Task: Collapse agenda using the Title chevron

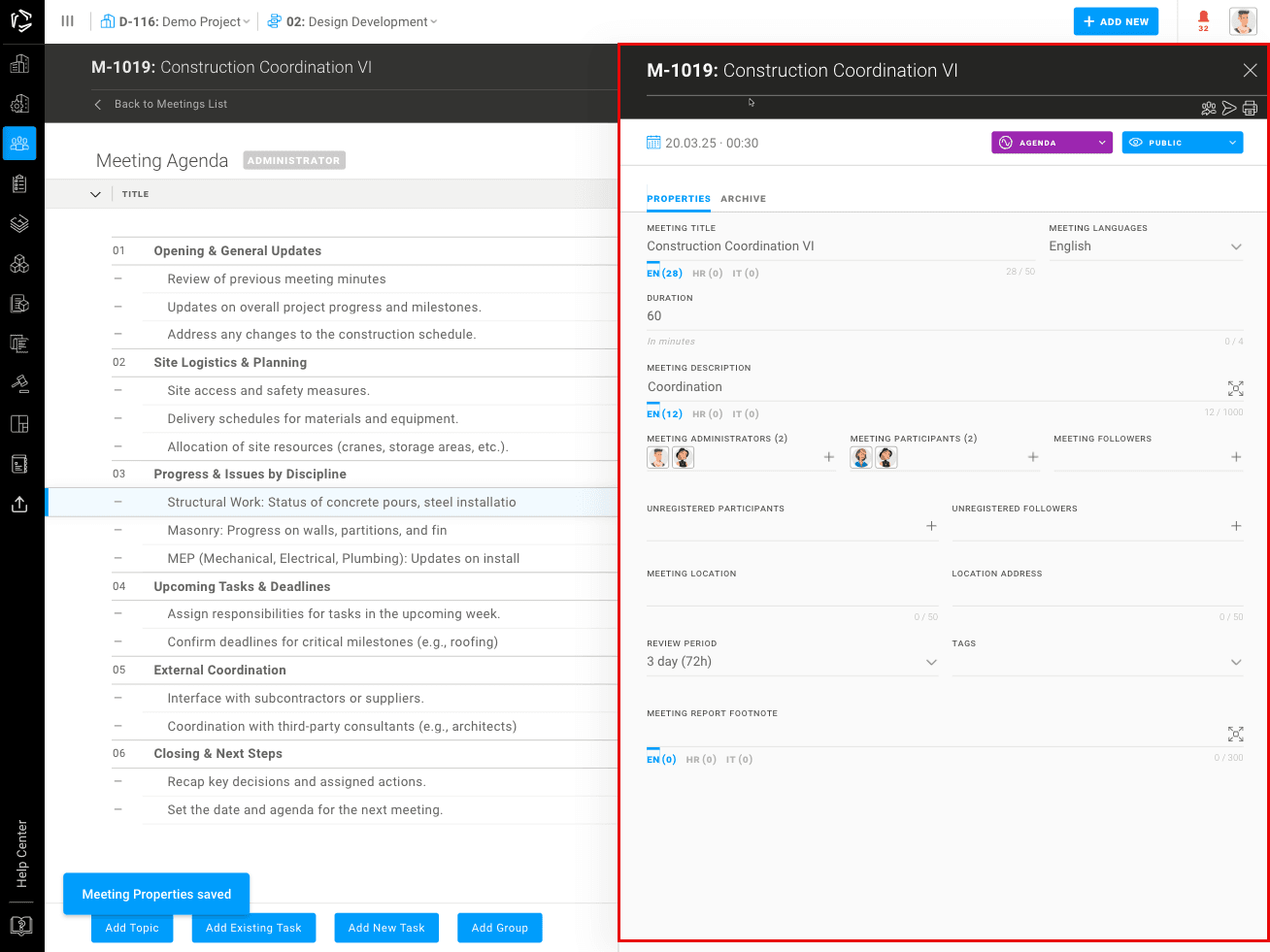Action: coord(95,194)
